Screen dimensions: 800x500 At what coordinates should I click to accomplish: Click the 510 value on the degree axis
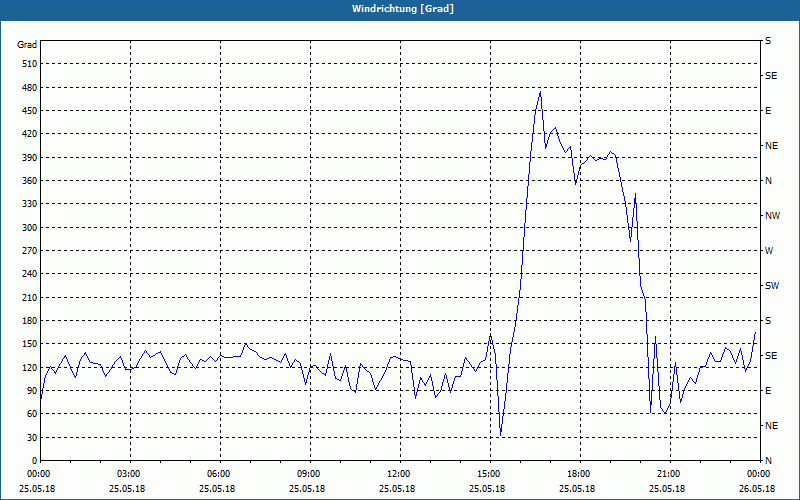[x=30, y=64]
